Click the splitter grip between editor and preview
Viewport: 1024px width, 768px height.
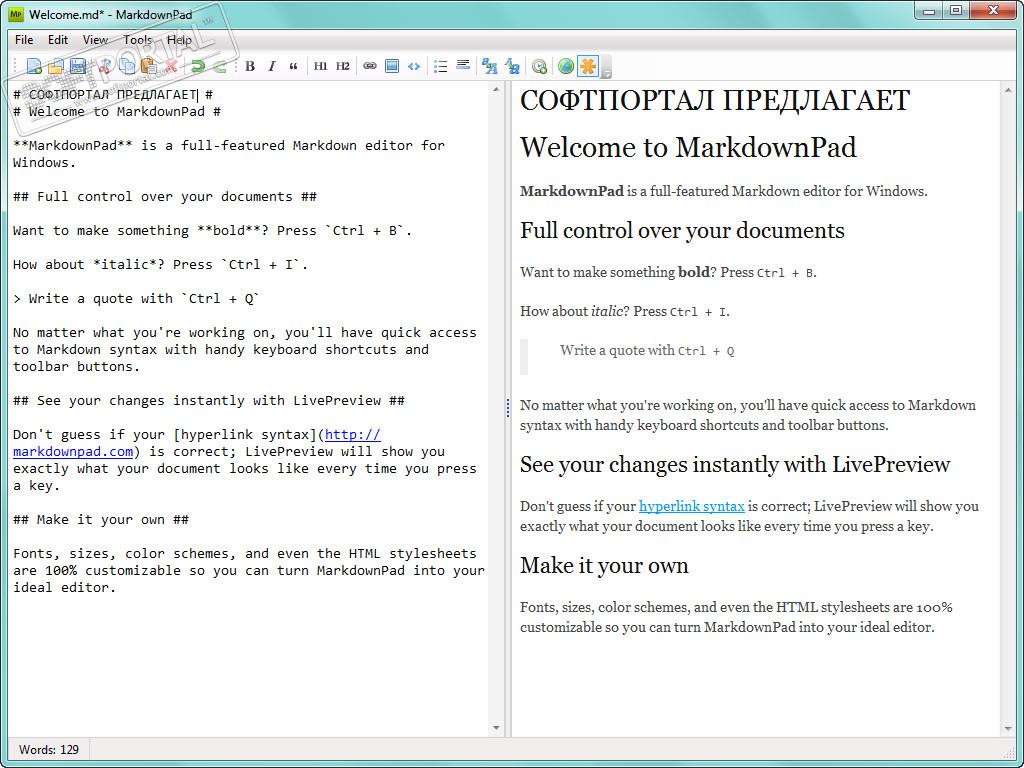coord(507,408)
